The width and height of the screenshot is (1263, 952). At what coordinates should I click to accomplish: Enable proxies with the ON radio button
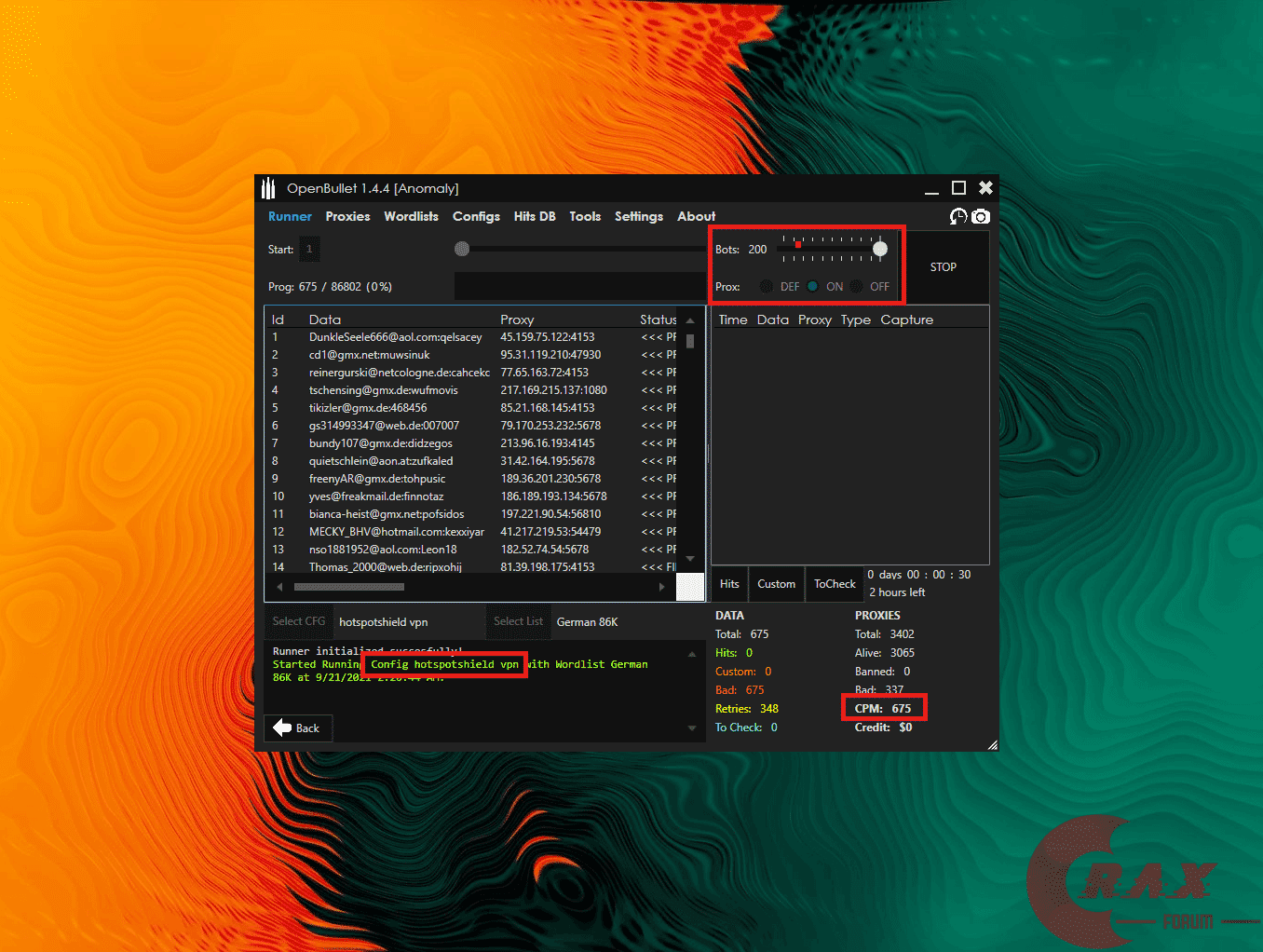coord(812,286)
